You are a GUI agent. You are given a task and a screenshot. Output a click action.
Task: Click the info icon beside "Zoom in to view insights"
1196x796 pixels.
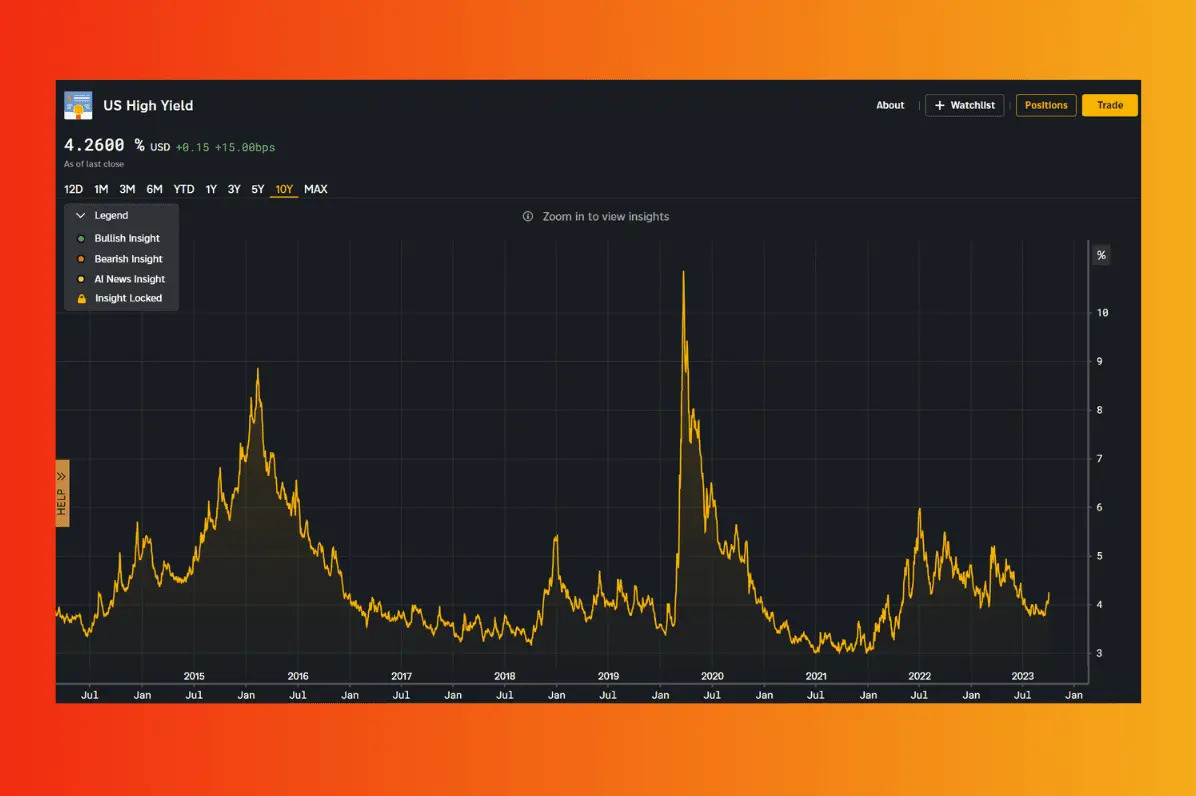tap(528, 216)
